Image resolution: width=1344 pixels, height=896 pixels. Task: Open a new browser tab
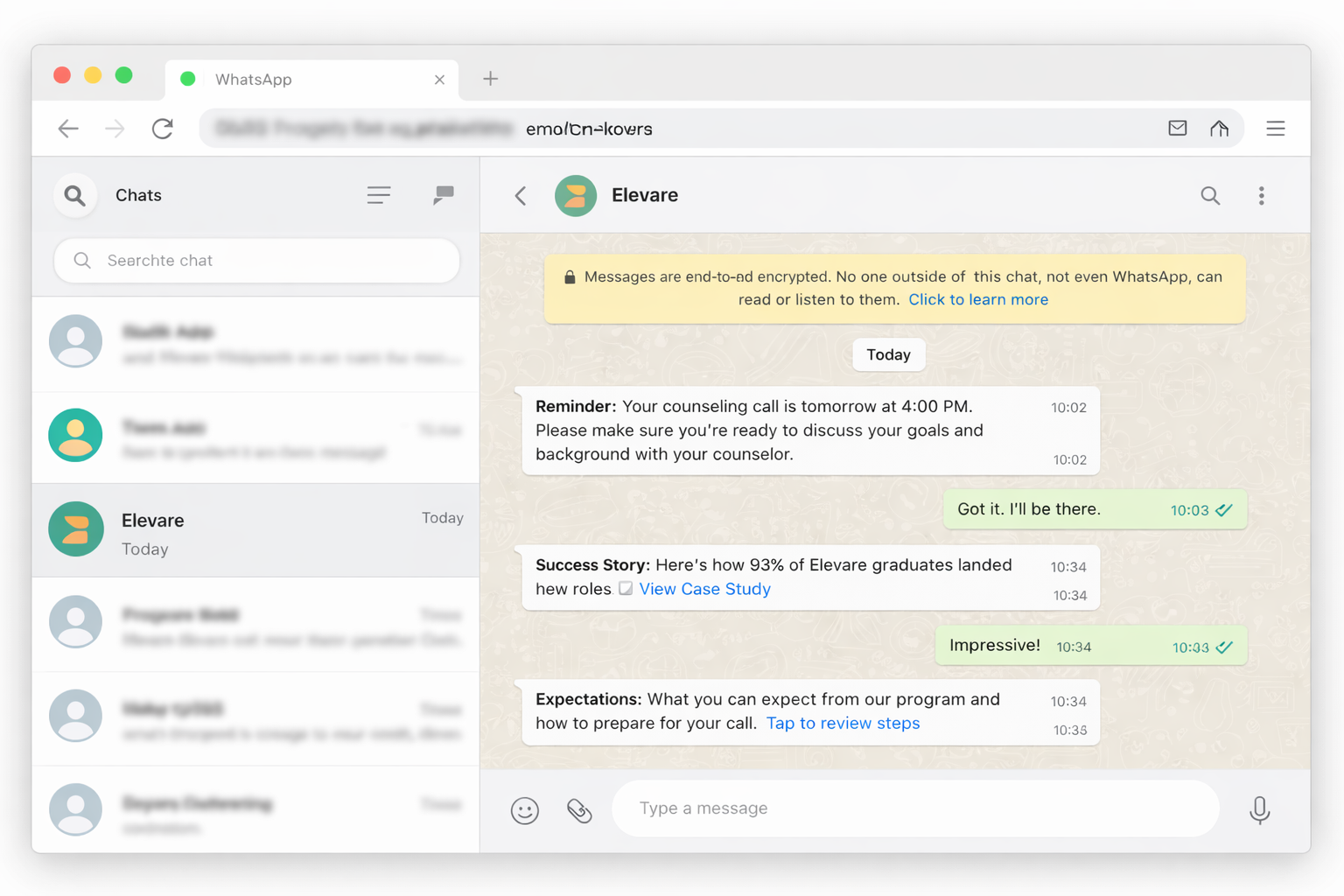click(491, 79)
